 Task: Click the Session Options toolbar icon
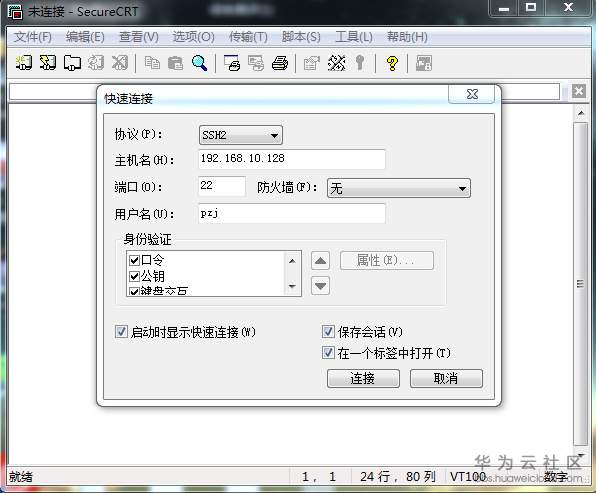click(x=312, y=63)
